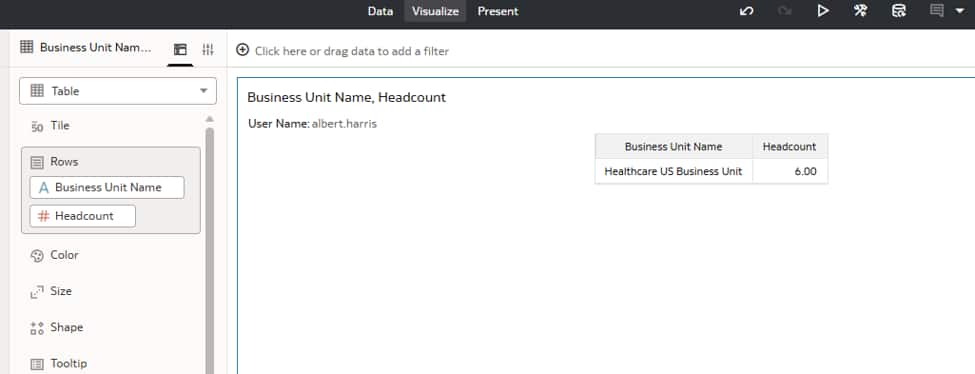Select the Color grammar section

tap(64, 255)
